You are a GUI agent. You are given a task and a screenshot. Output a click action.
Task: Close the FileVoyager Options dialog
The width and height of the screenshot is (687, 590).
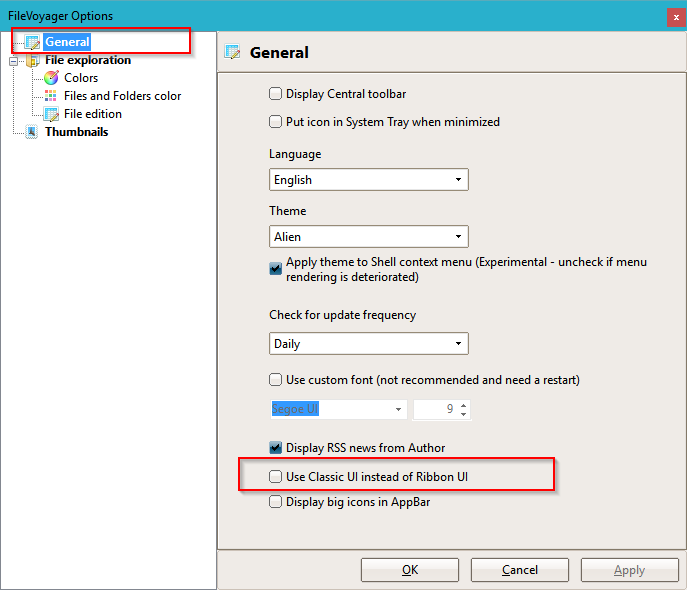click(x=676, y=18)
